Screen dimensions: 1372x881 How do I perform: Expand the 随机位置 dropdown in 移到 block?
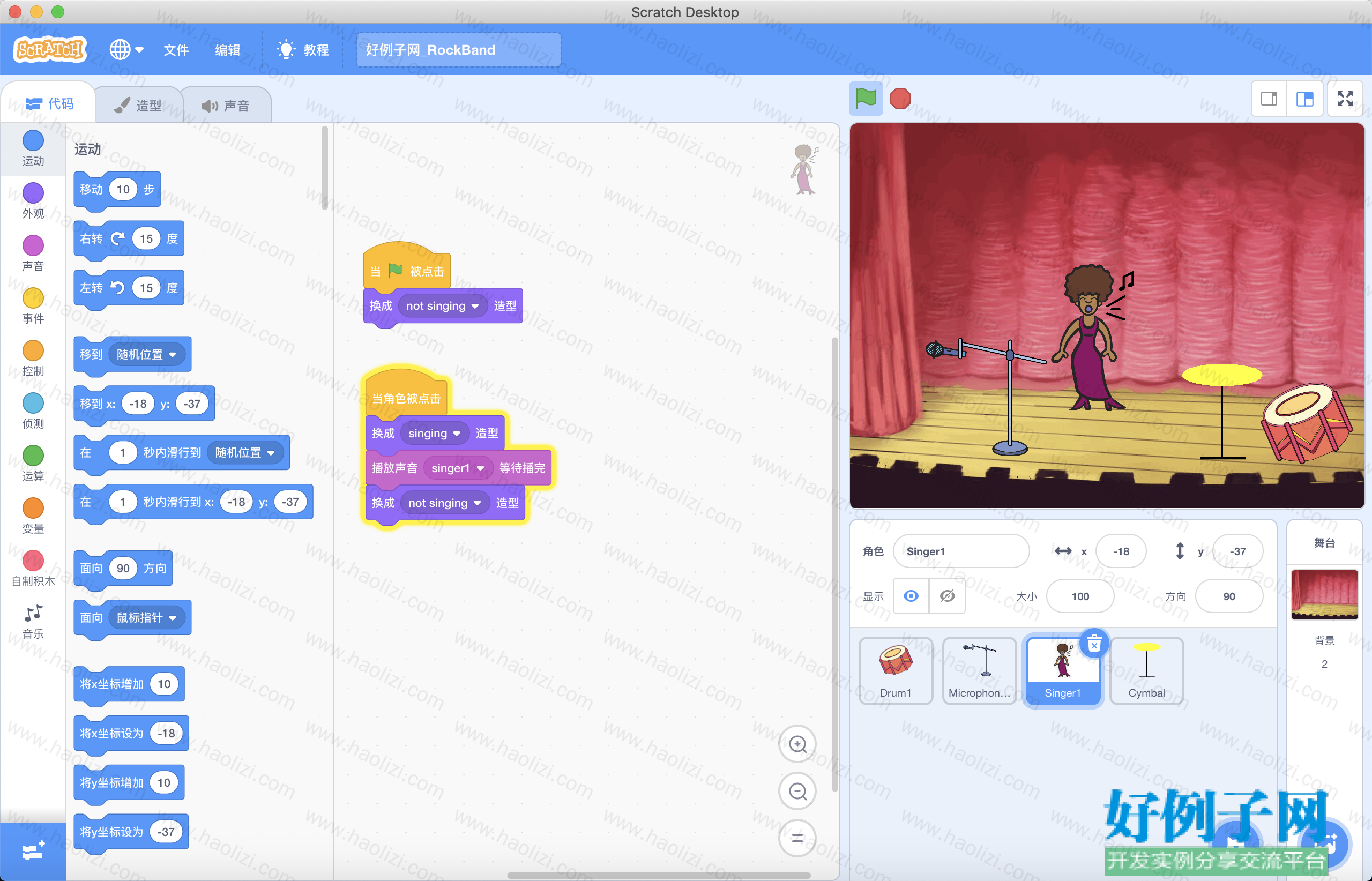point(147,354)
